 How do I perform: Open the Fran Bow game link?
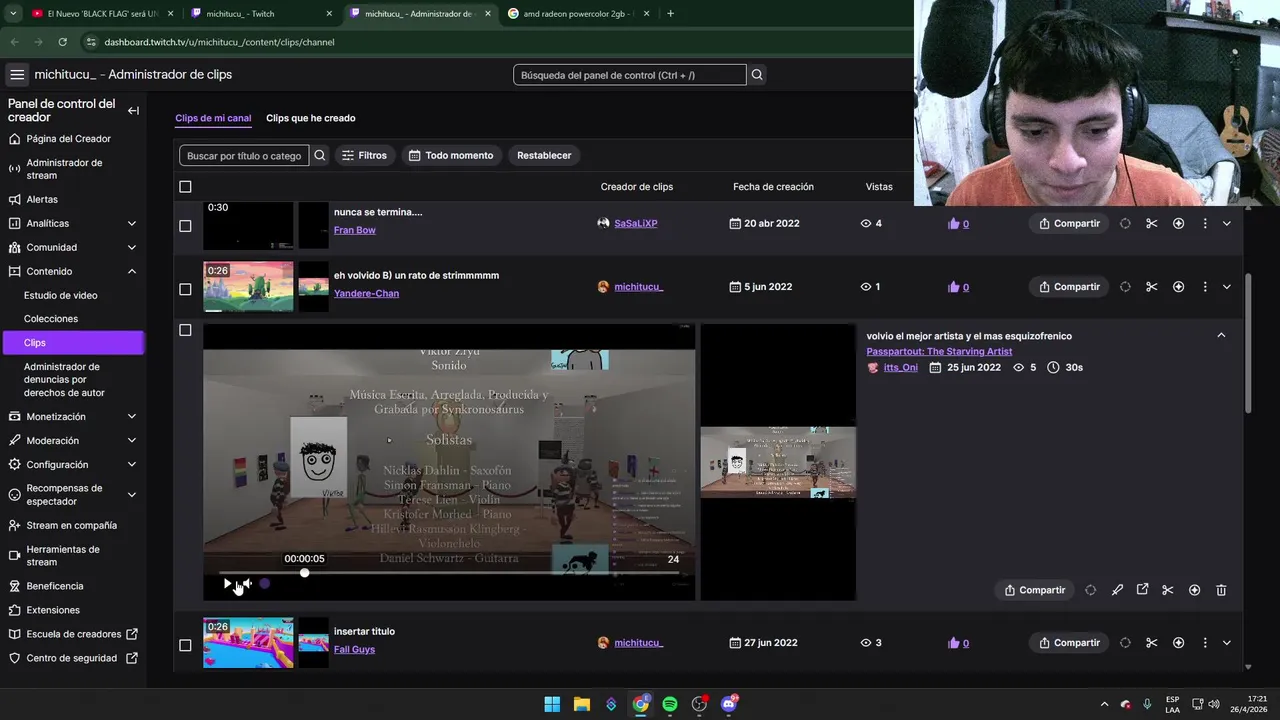click(355, 230)
